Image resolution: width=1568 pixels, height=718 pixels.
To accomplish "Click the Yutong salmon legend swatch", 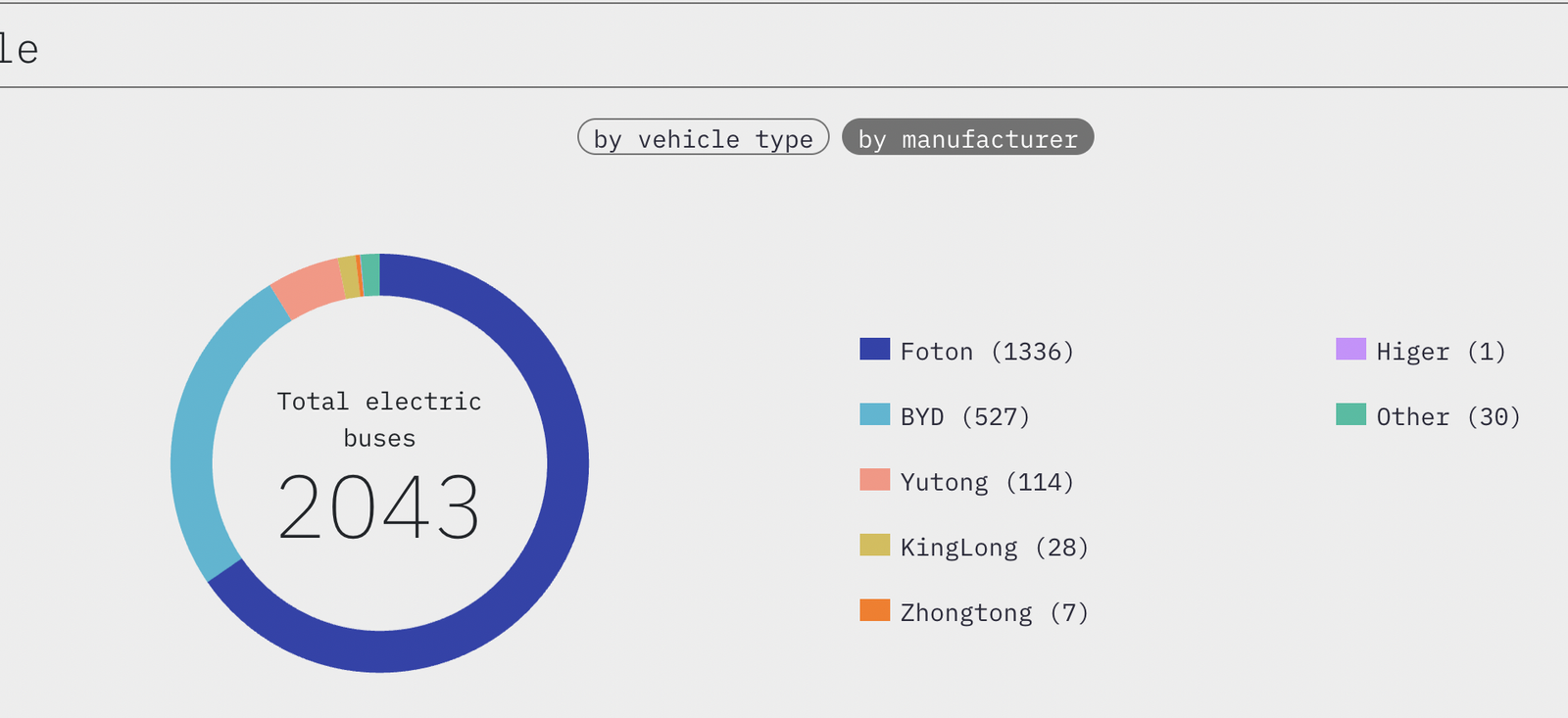I will pyautogui.click(x=875, y=480).
